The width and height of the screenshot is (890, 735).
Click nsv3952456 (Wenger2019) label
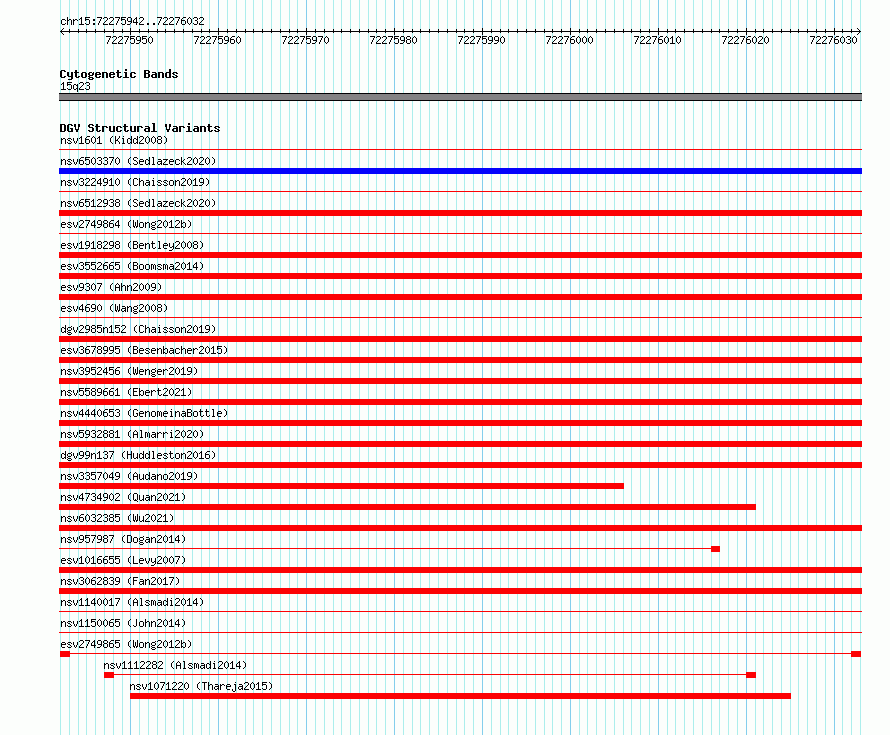coord(129,371)
